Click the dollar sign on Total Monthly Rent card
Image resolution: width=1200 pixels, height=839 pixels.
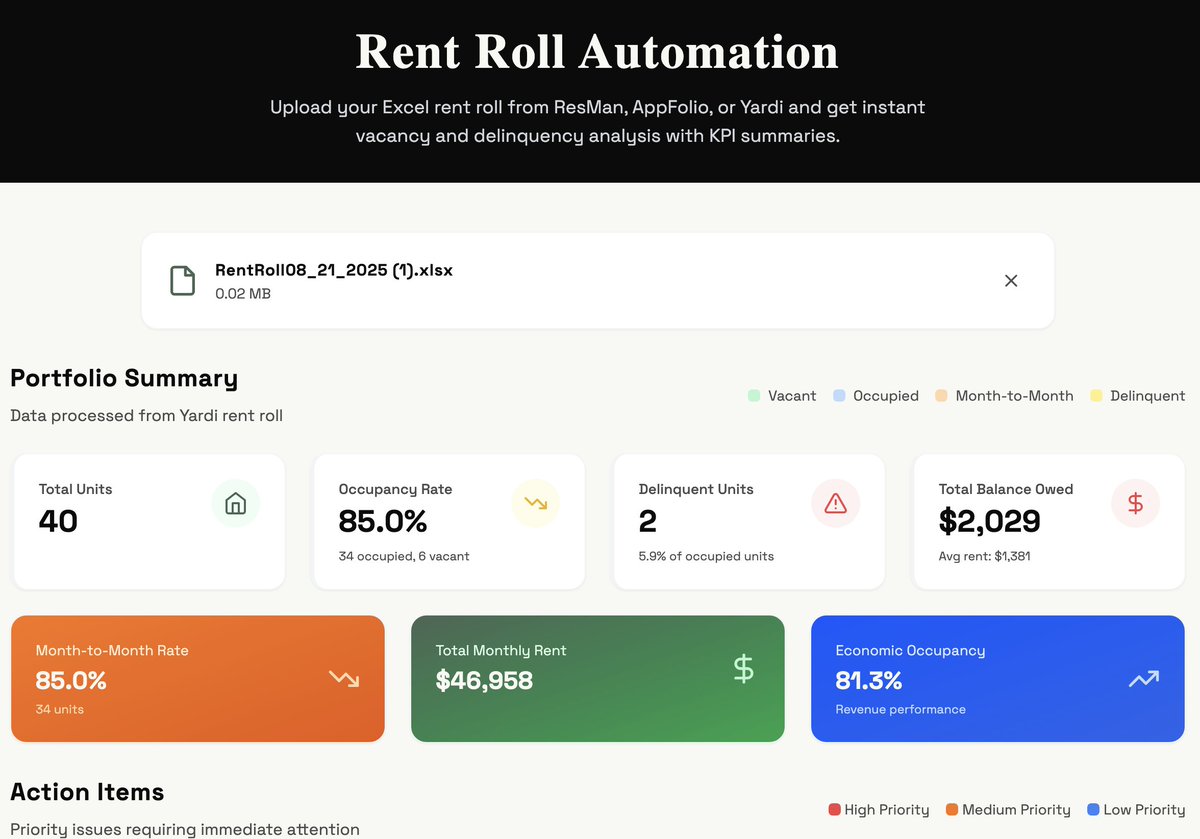(744, 678)
